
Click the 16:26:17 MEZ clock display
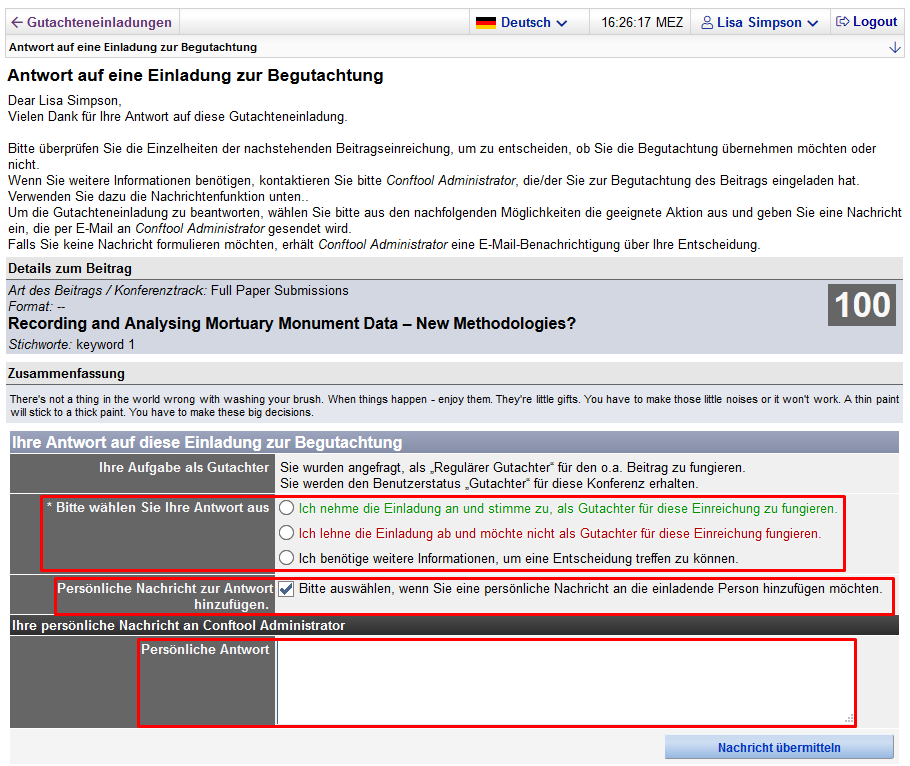pyautogui.click(x=642, y=22)
